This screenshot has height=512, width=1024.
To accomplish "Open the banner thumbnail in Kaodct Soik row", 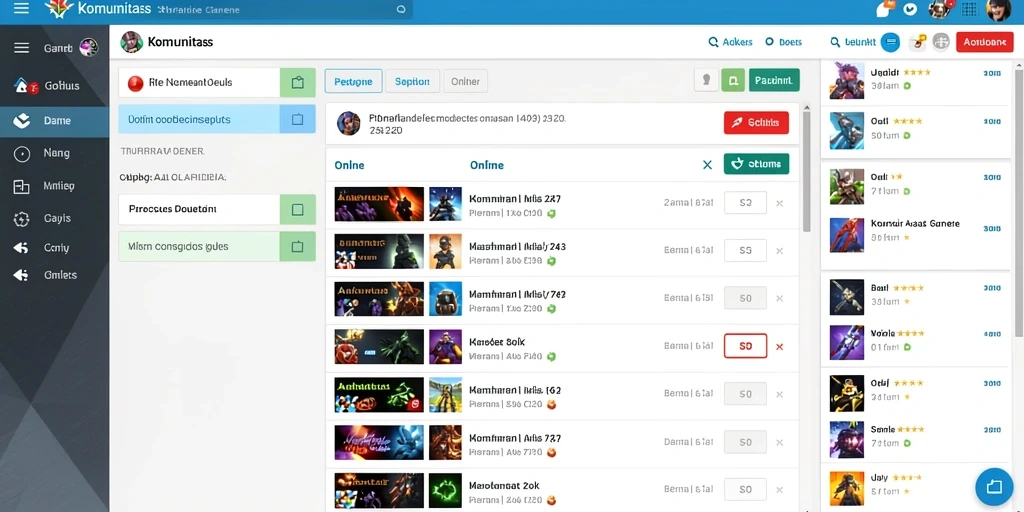I will pyautogui.click(x=379, y=347).
